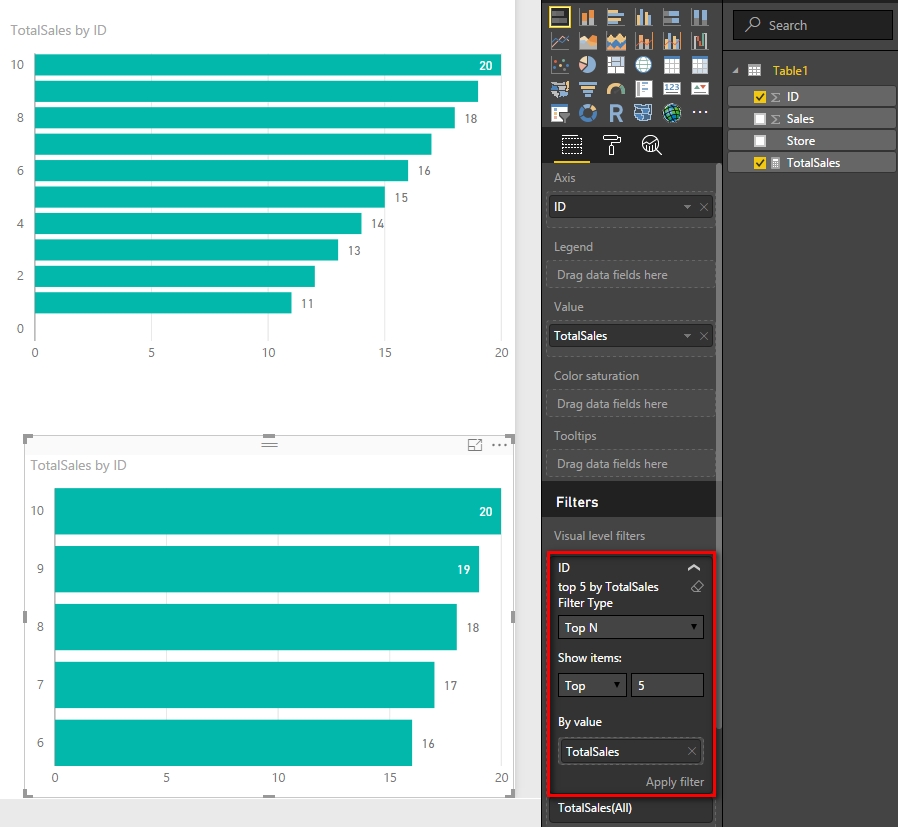
Task: Click the Legend drop area
Action: tap(631, 275)
